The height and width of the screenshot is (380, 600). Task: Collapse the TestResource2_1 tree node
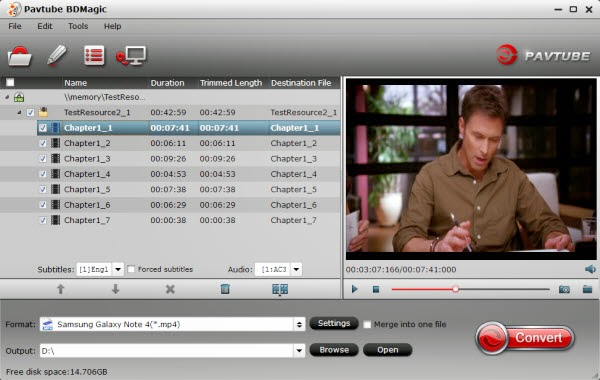click(19, 113)
